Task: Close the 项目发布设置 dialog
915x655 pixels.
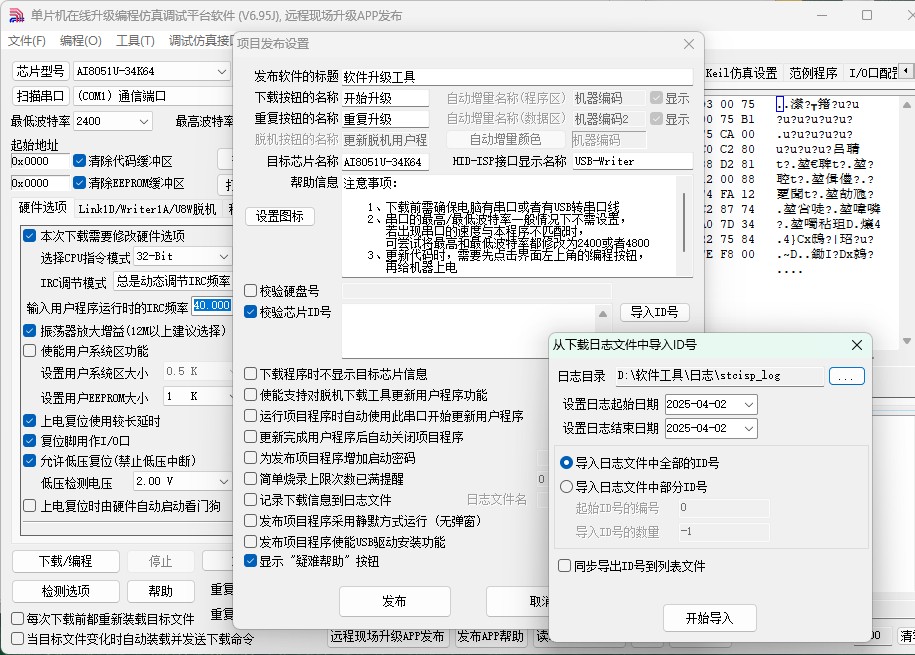Action: (688, 44)
